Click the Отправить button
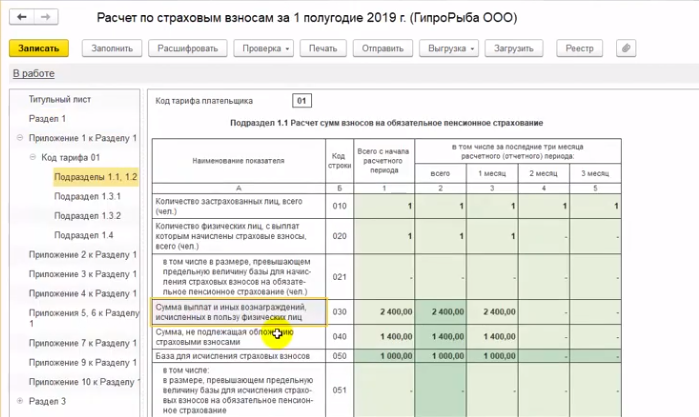Image resolution: width=699 pixels, height=417 pixels. 381,47
